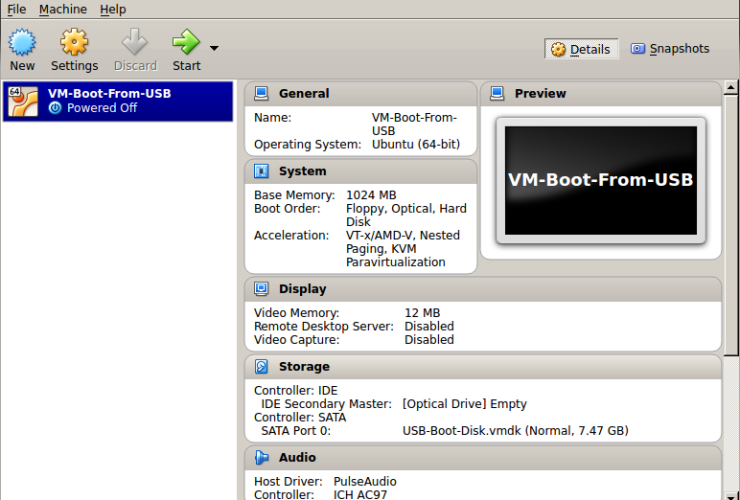Click the Discard toolbar icon
This screenshot has height=500, width=740.
(135, 42)
